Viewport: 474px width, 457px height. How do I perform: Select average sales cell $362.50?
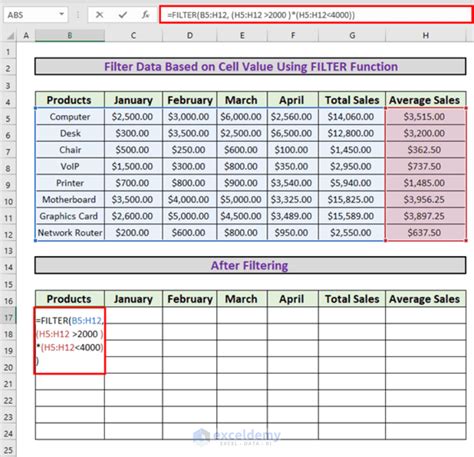426,150
